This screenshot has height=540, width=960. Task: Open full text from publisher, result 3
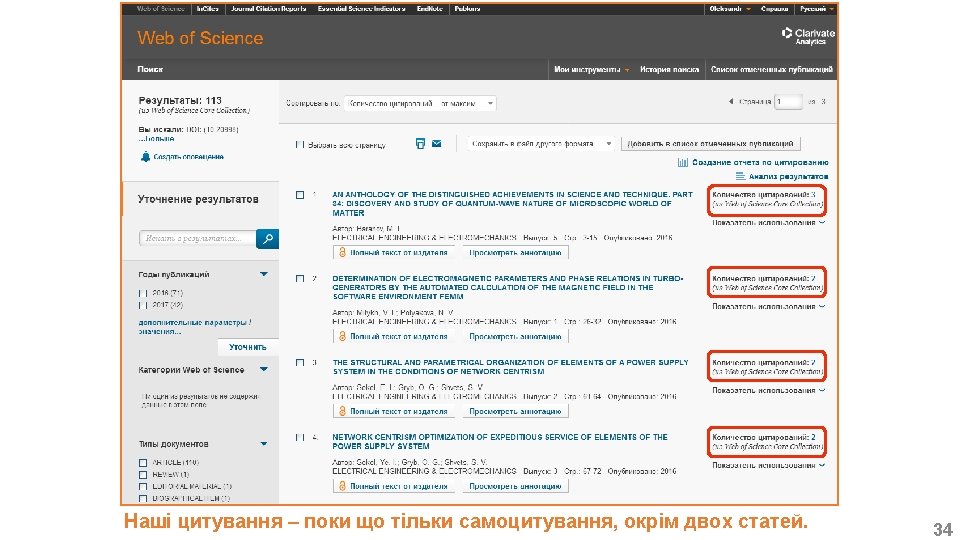click(392, 411)
